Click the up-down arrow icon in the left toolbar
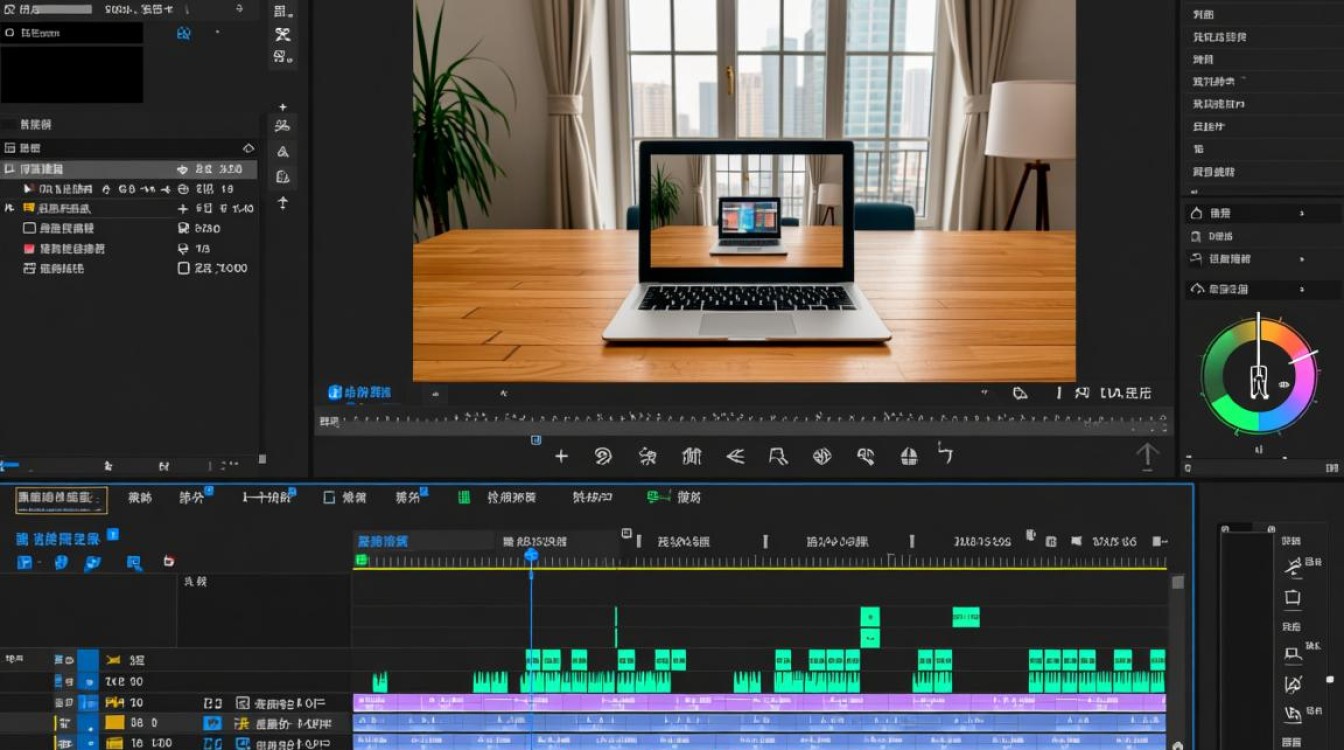The image size is (1344, 750). tap(283, 203)
